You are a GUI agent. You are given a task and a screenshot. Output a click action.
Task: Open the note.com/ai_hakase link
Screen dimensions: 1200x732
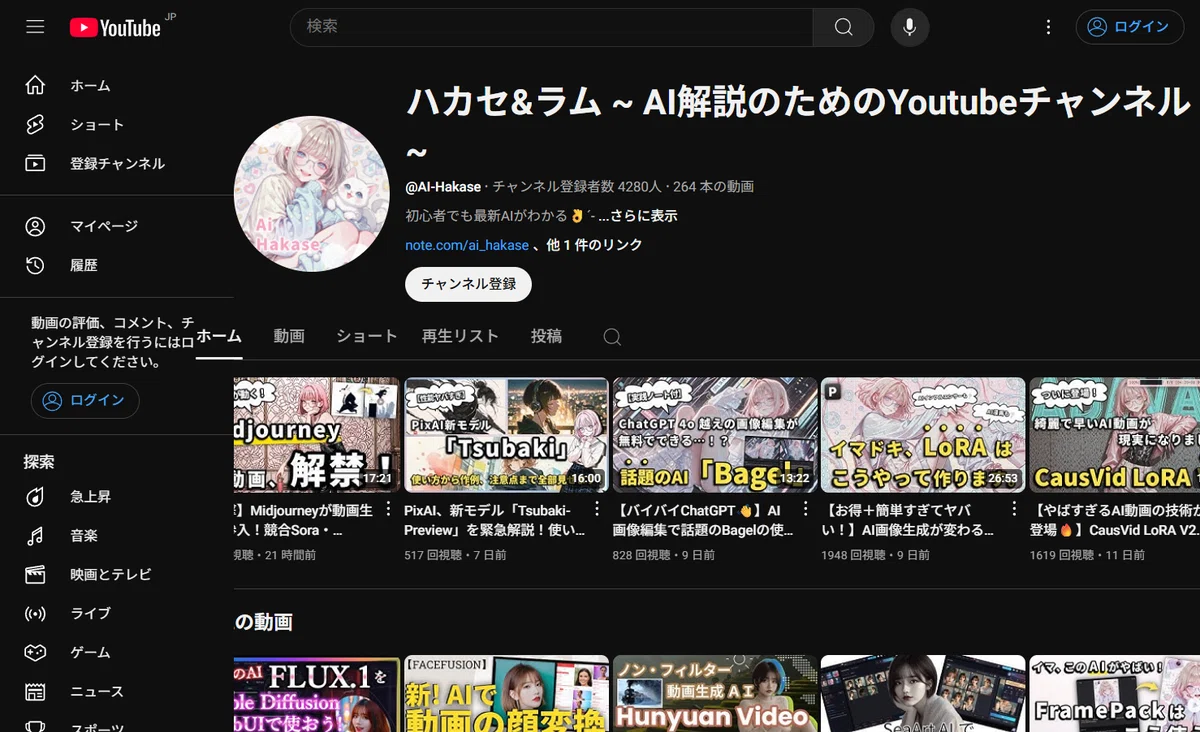(467, 245)
